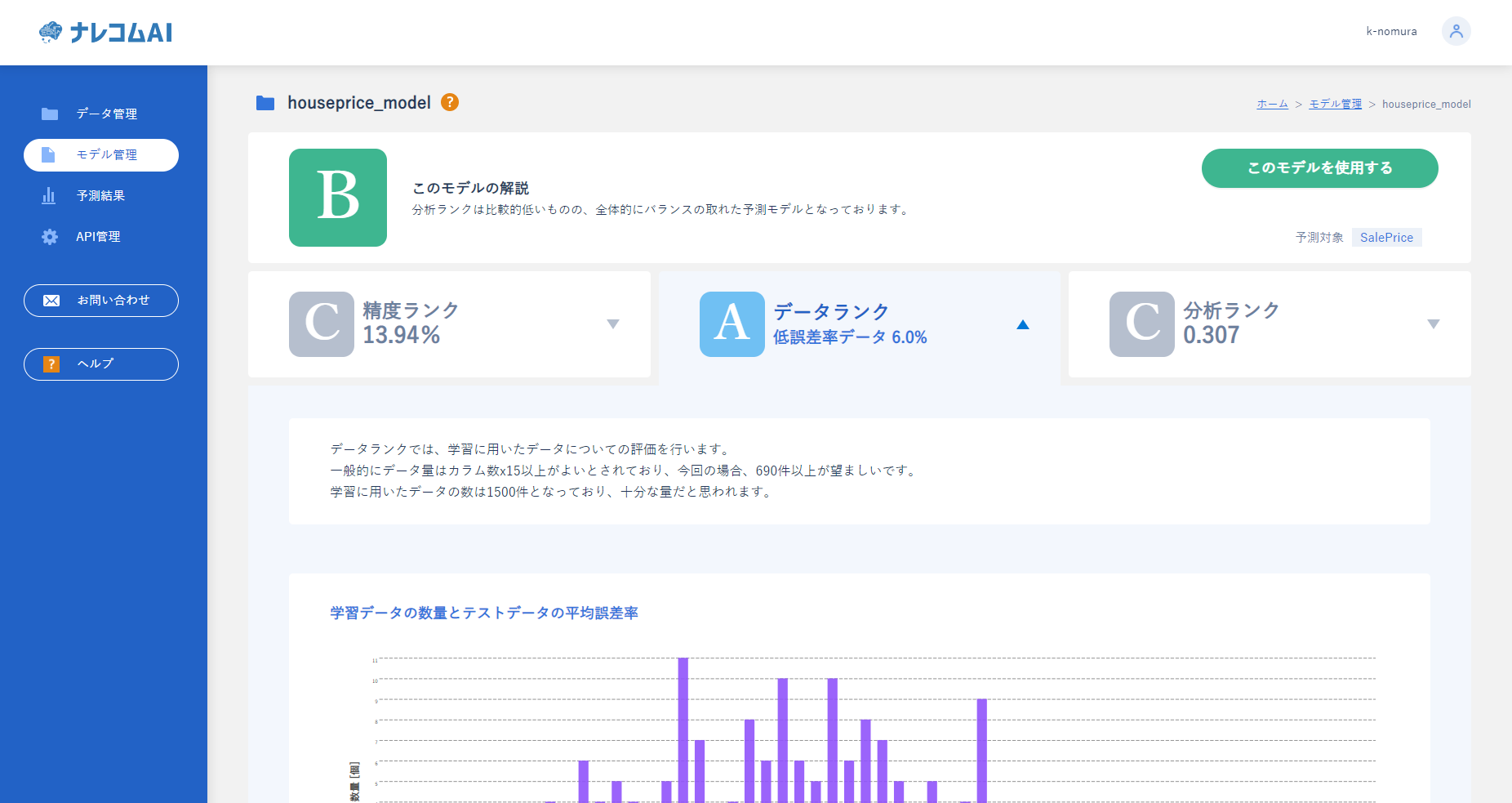Click the chart title 学習データの数量とテストデータの平均誤差率
The image size is (1512, 803).
[x=484, y=613]
